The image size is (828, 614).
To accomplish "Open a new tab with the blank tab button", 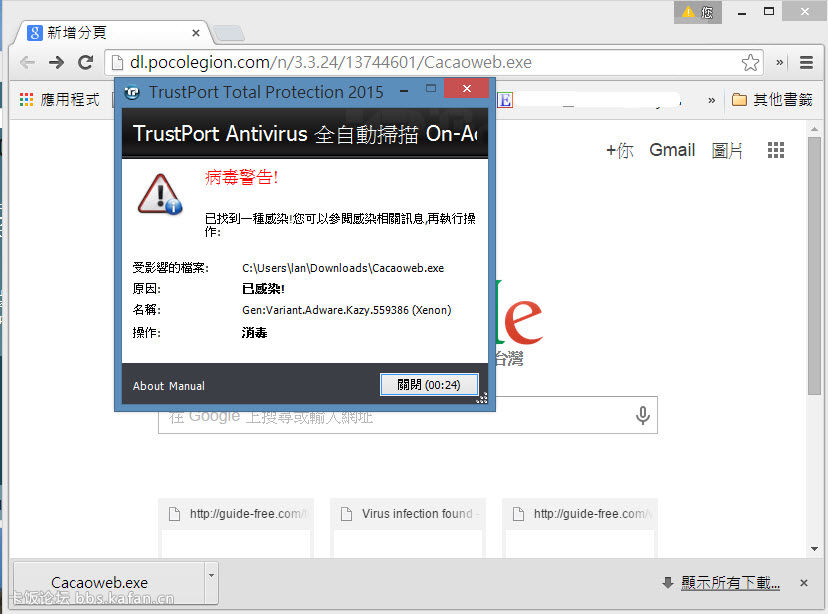I will click(227, 34).
